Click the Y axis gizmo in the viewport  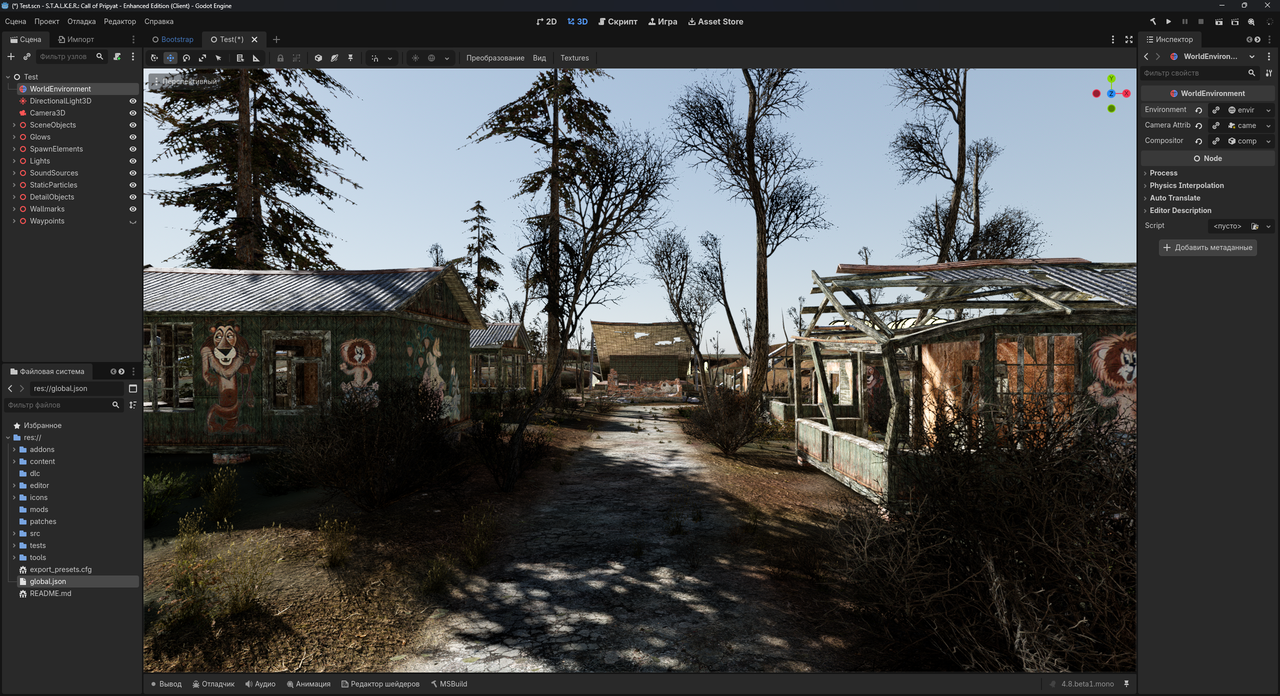[x=1111, y=78]
